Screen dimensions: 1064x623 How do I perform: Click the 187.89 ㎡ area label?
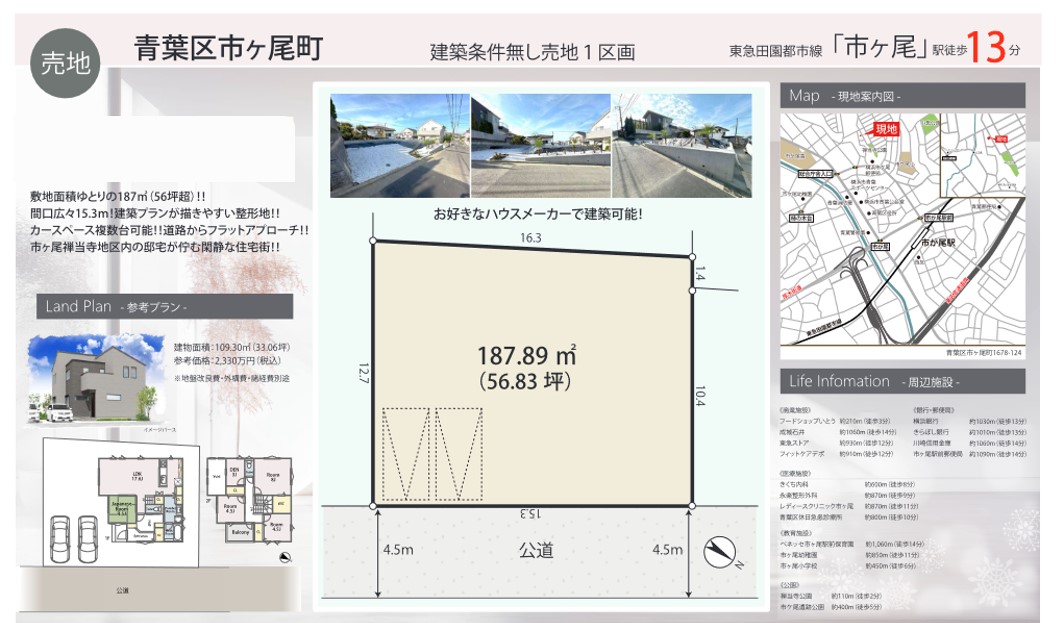point(526,355)
